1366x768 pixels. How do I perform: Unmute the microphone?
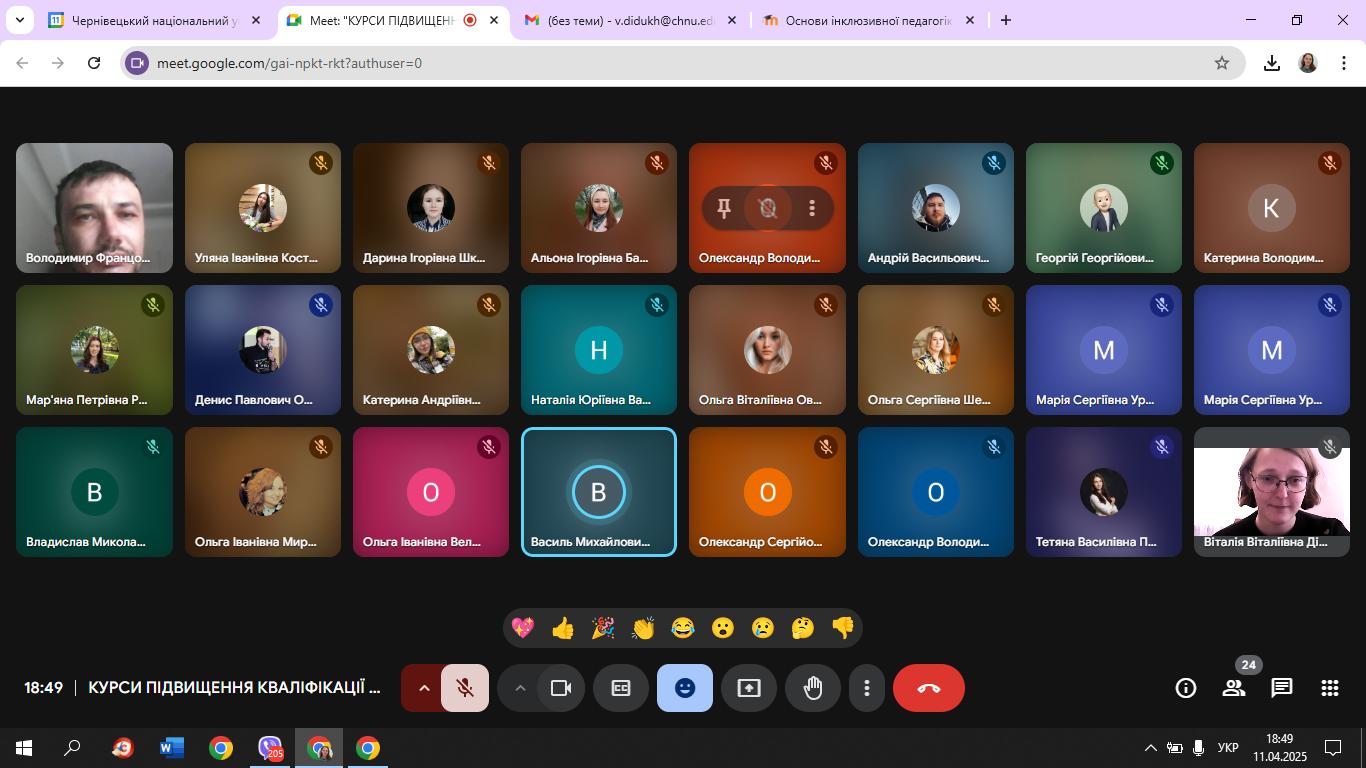465,688
